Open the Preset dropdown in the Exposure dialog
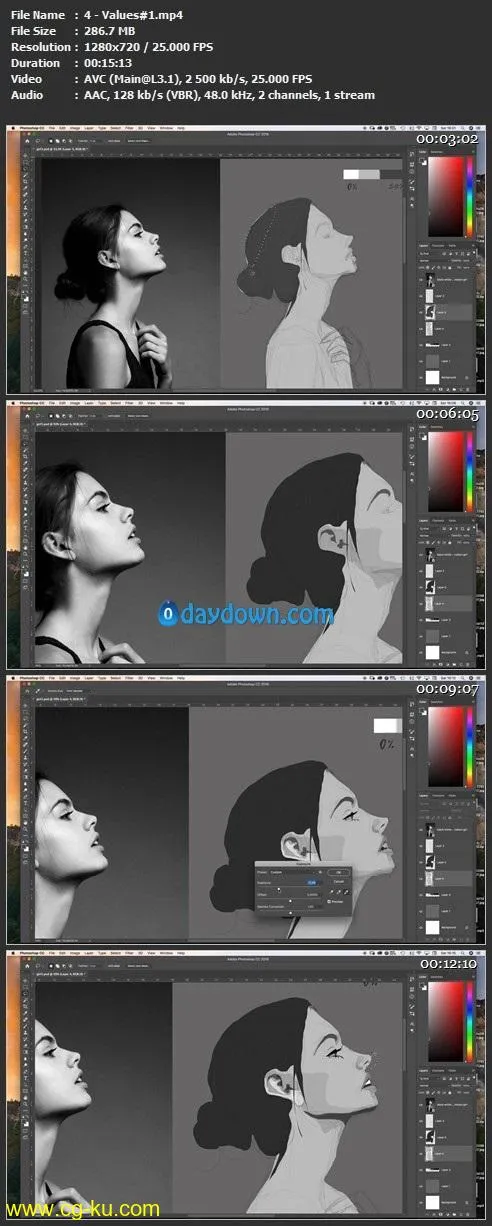This screenshot has height=1226, width=492. [292, 872]
